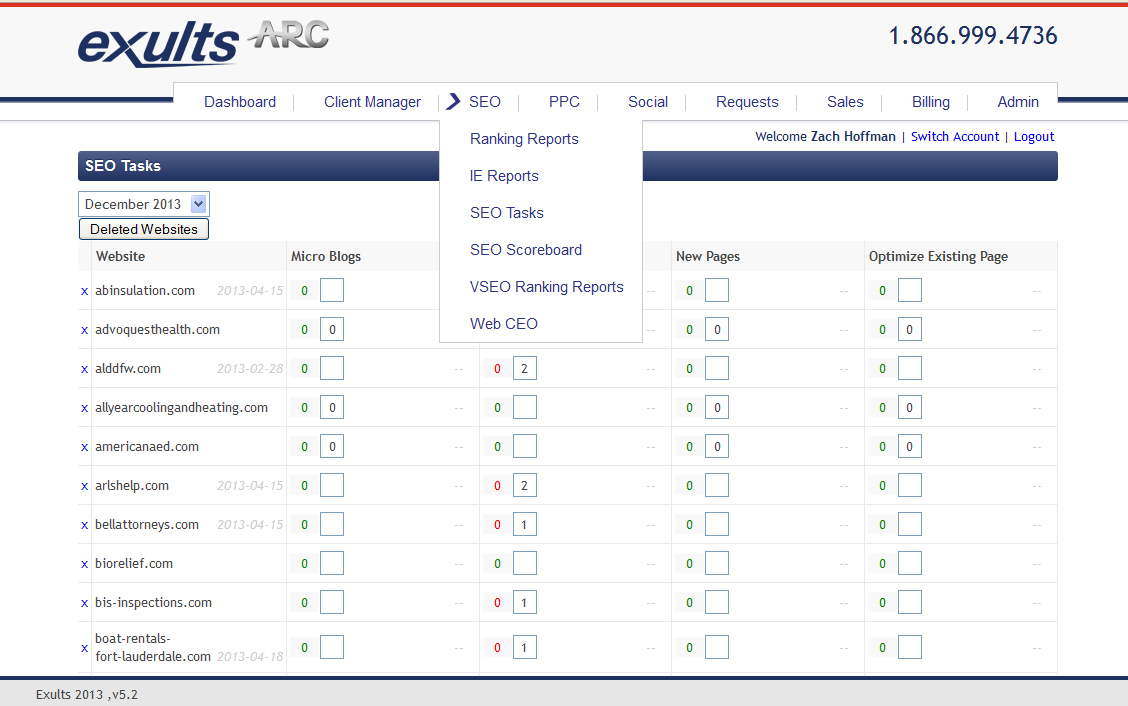1128x706 pixels.
Task: Click the x beside arlshelp.com
Action: 84,486
